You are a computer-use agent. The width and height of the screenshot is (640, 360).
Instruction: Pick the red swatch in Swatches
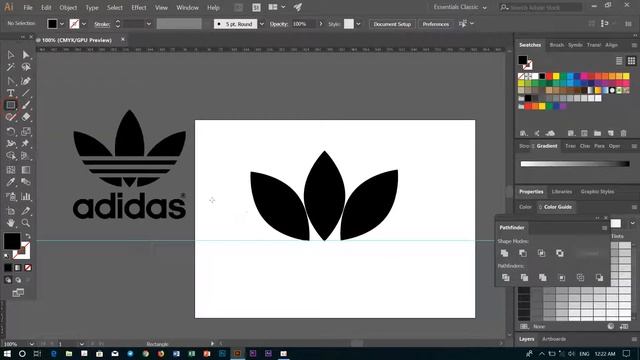click(549, 76)
